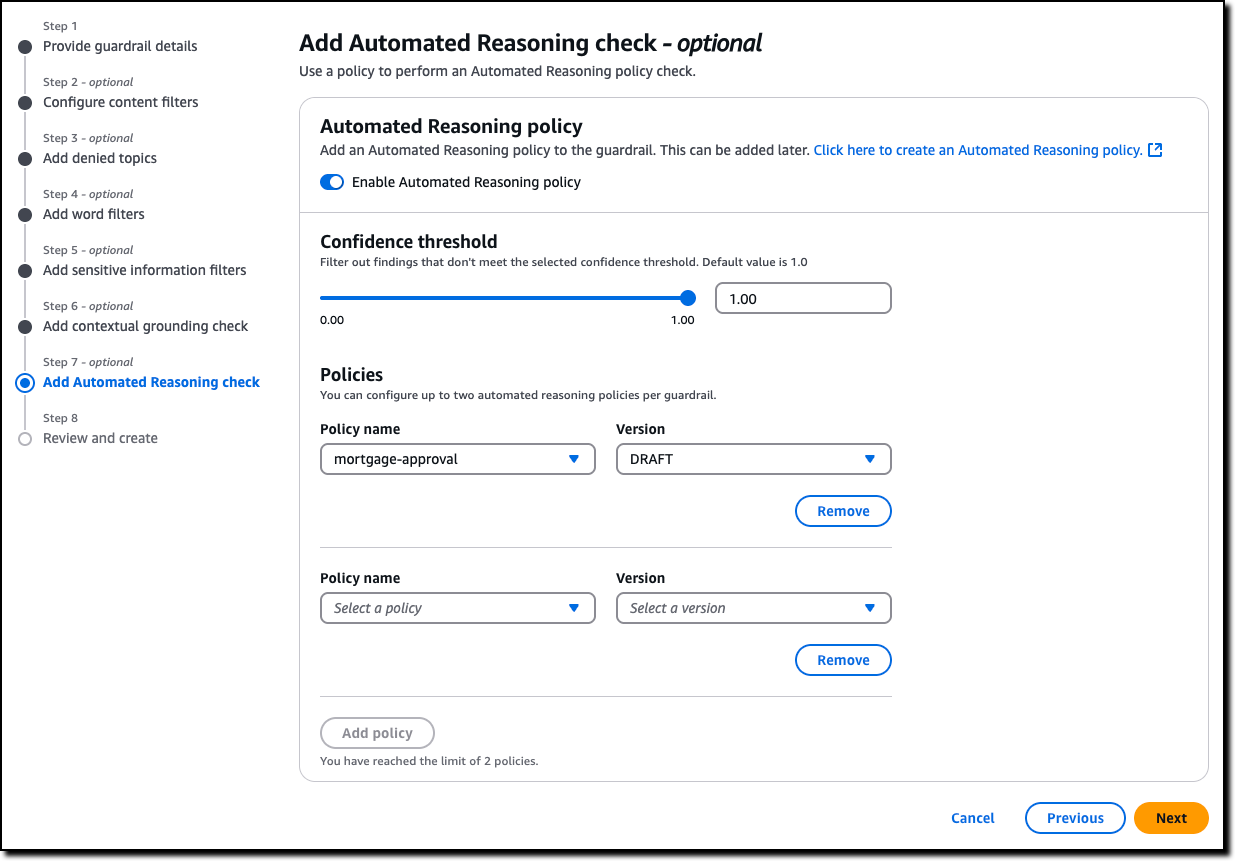Click the disabled Add policy button

(x=377, y=733)
